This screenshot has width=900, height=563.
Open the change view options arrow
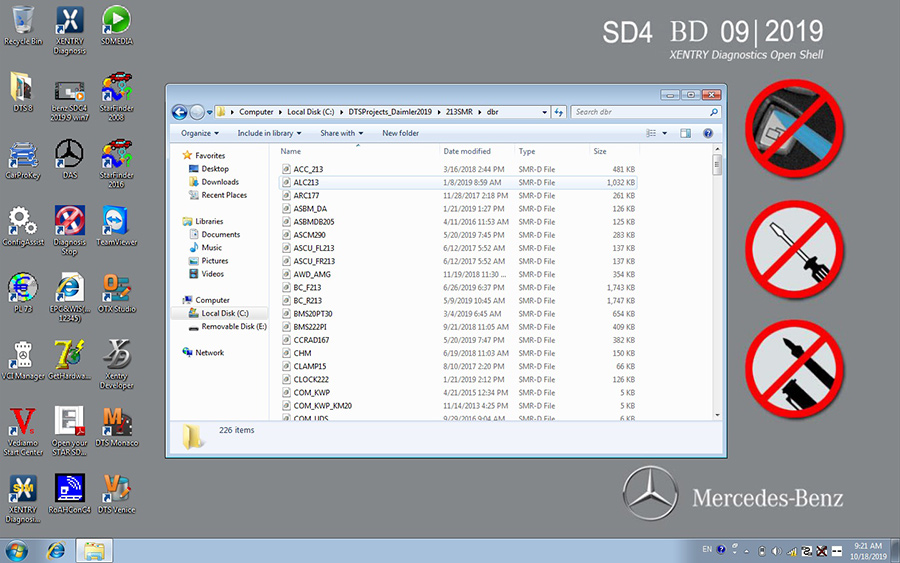click(664, 133)
